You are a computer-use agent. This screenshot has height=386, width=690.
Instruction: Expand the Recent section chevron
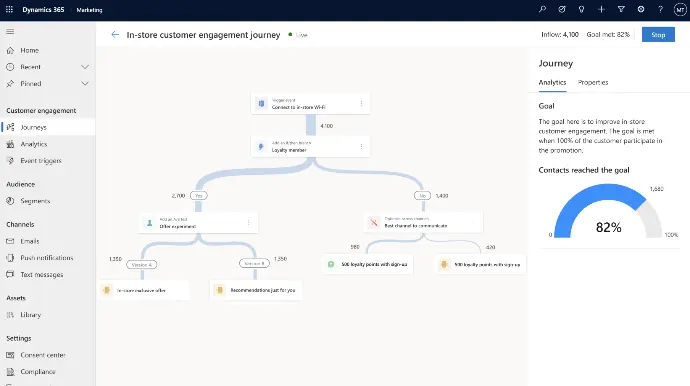click(x=85, y=67)
